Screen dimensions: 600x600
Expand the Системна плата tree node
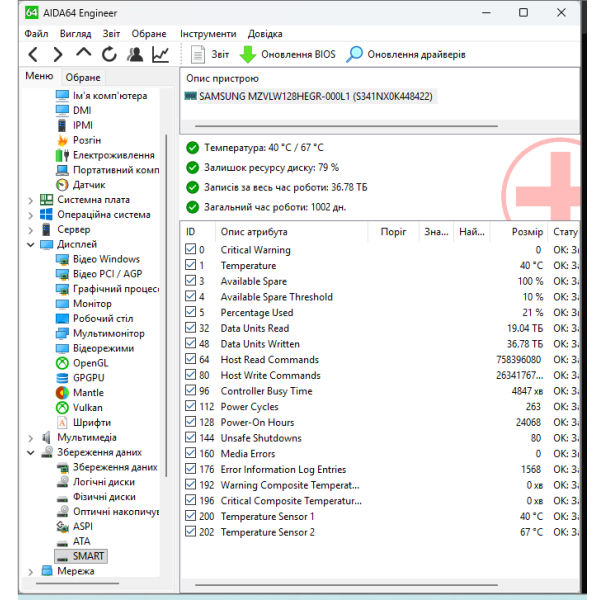pyautogui.click(x=31, y=200)
